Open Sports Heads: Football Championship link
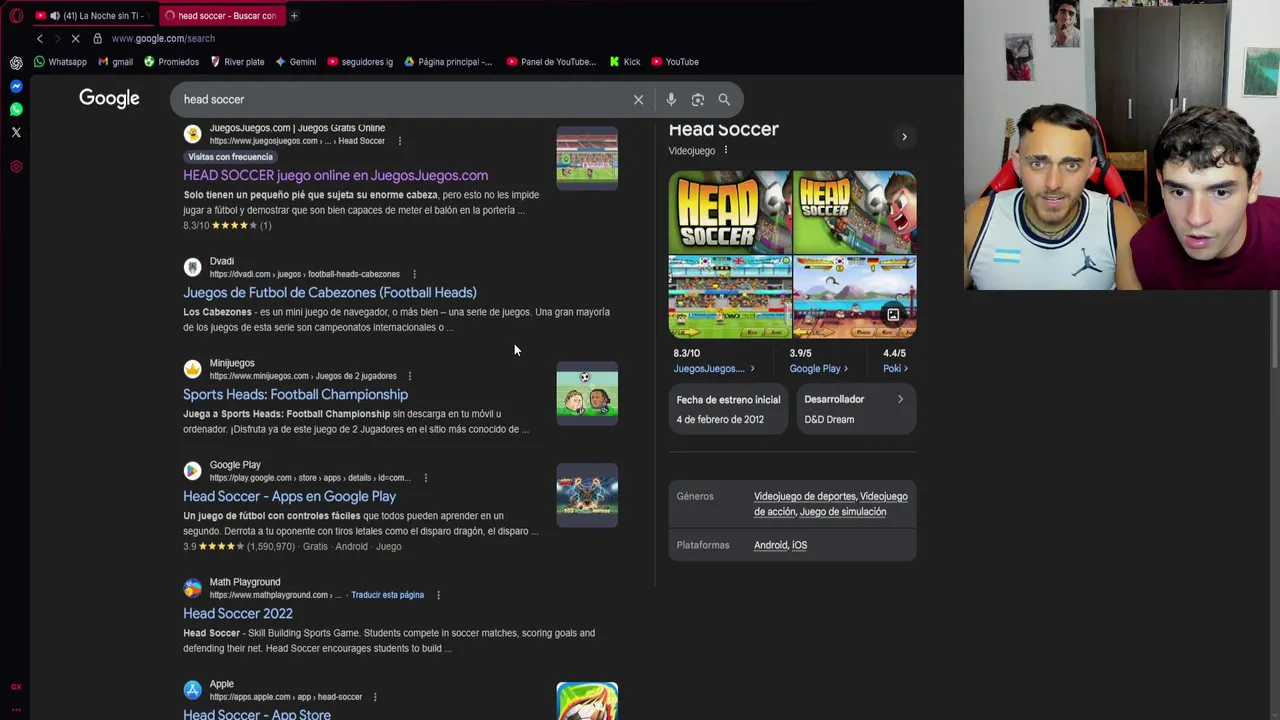1280x720 pixels. (x=295, y=395)
